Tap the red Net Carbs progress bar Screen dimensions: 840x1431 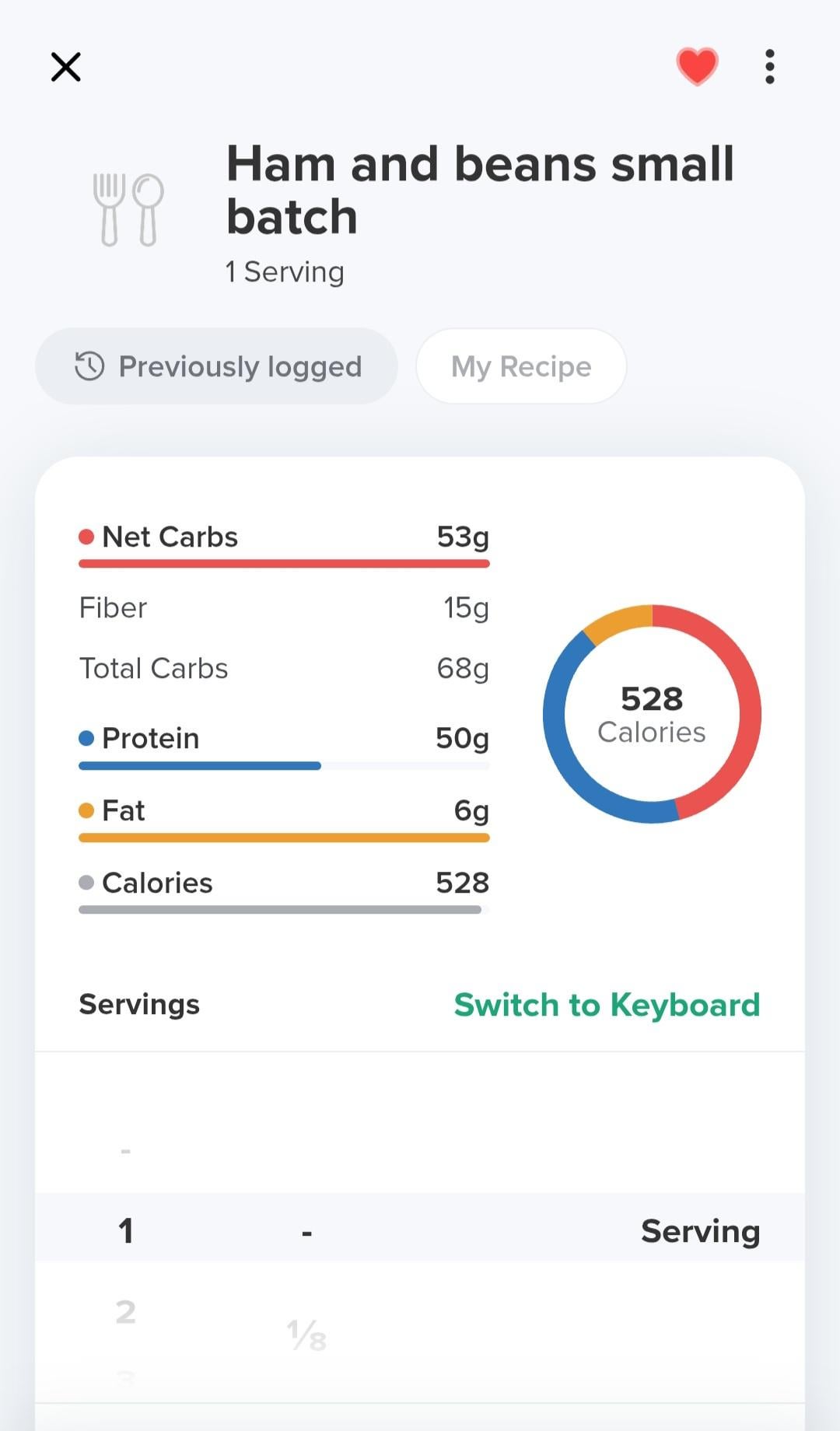[x=284, y=564]
